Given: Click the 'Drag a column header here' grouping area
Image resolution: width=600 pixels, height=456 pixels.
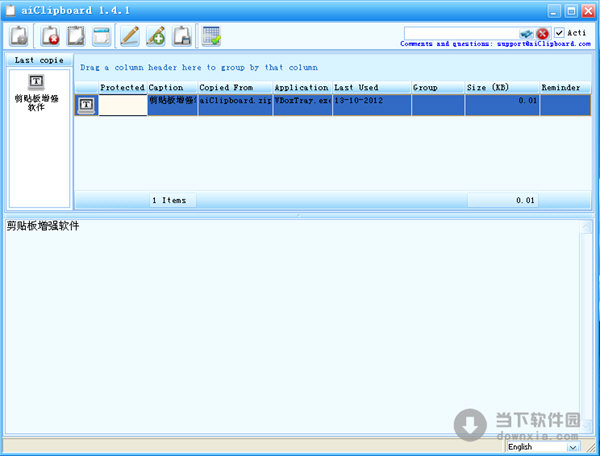Looking at the screenshot, I should tap(333, 68).
